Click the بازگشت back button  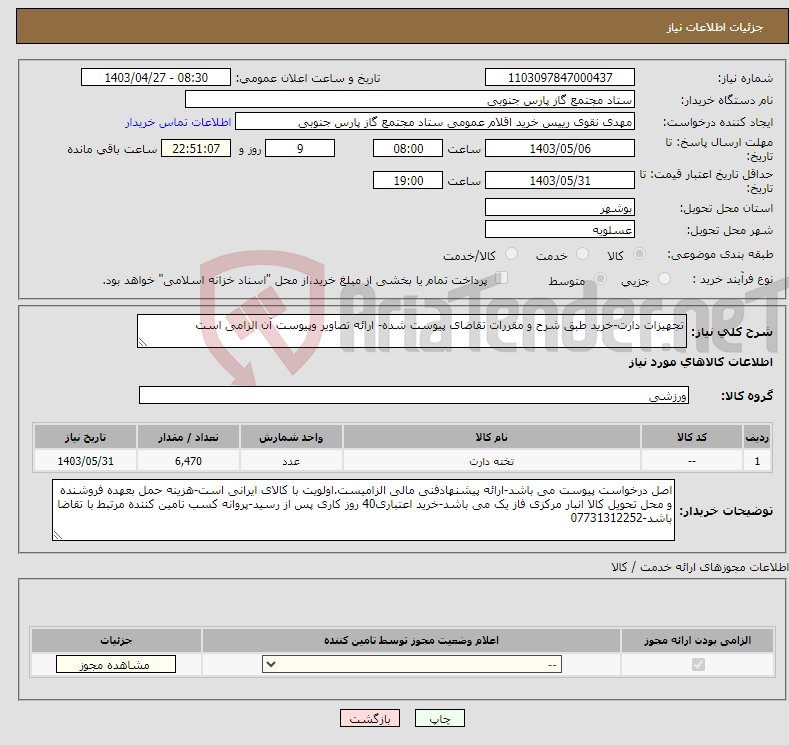click(370, 718)
